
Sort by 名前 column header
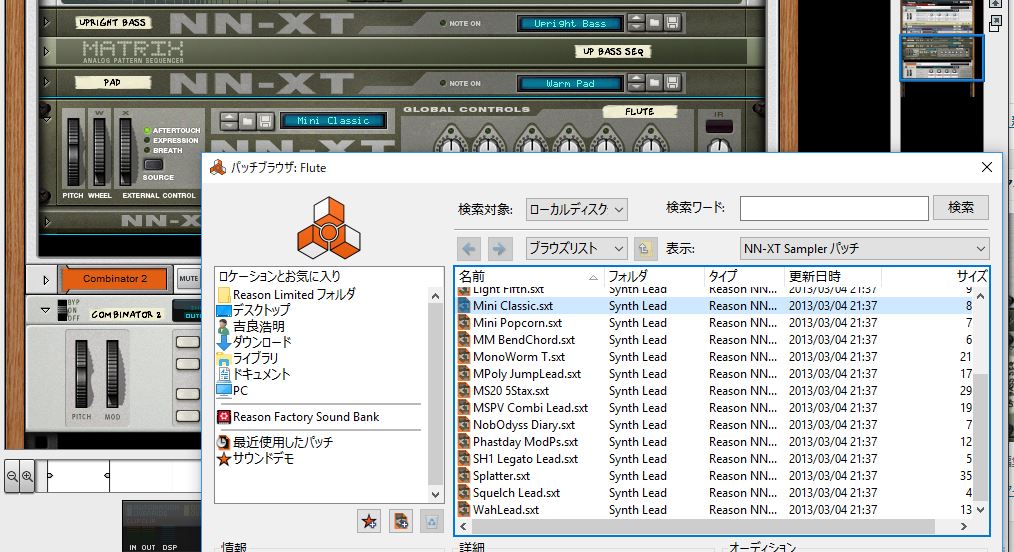coord(530,277)
